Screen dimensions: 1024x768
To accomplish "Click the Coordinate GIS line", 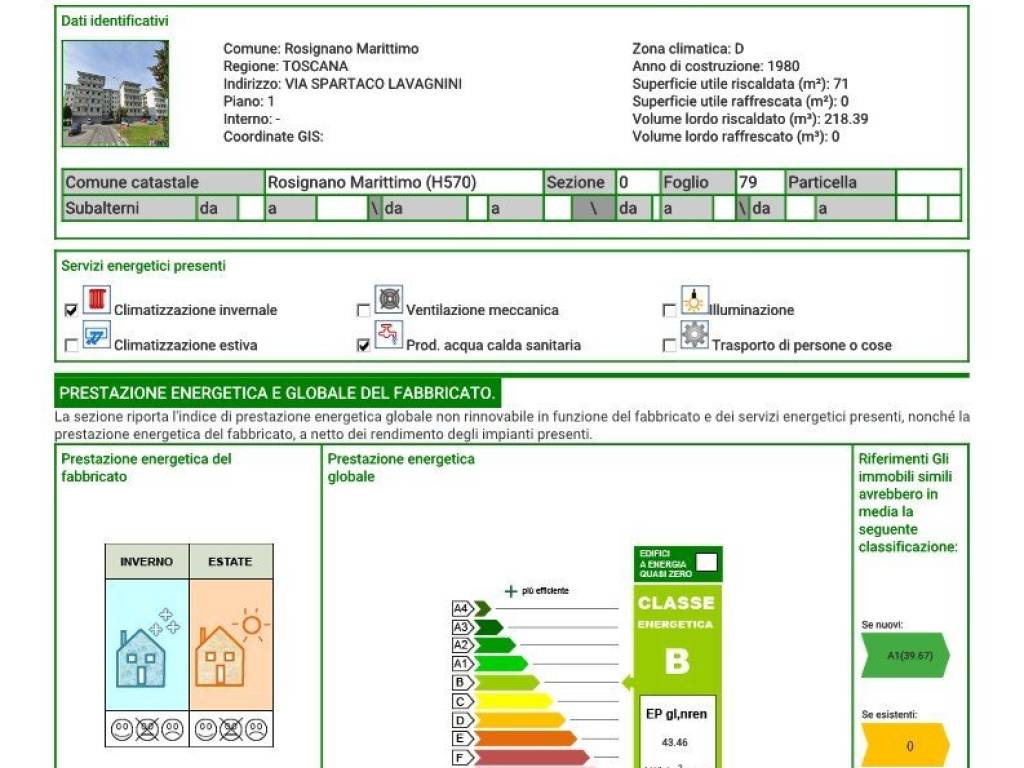I will (273, 136).
